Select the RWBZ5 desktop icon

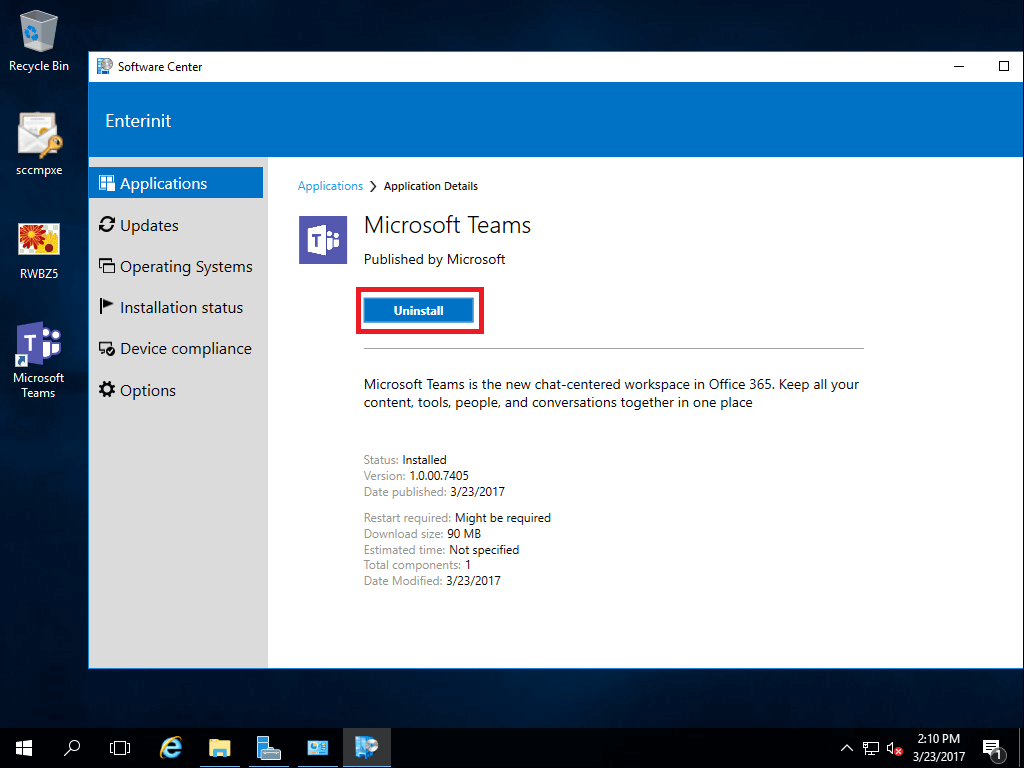(39, 251)
